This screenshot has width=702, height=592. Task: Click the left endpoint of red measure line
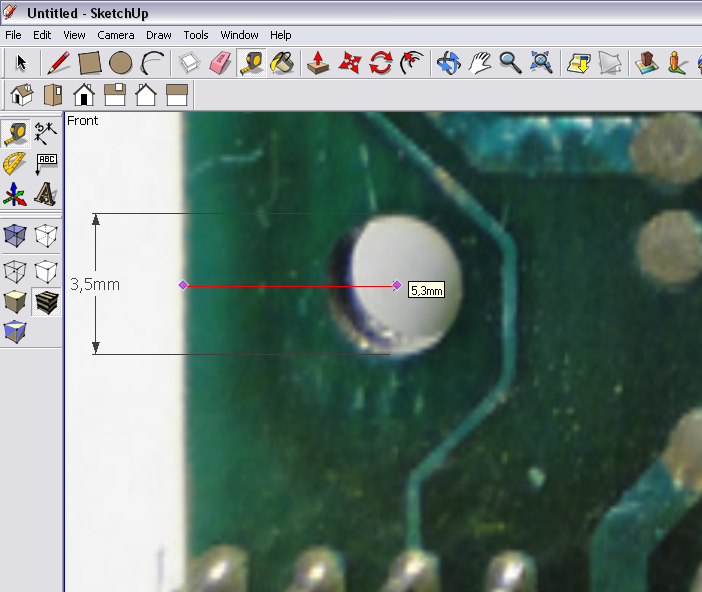[x=183, y=285]
